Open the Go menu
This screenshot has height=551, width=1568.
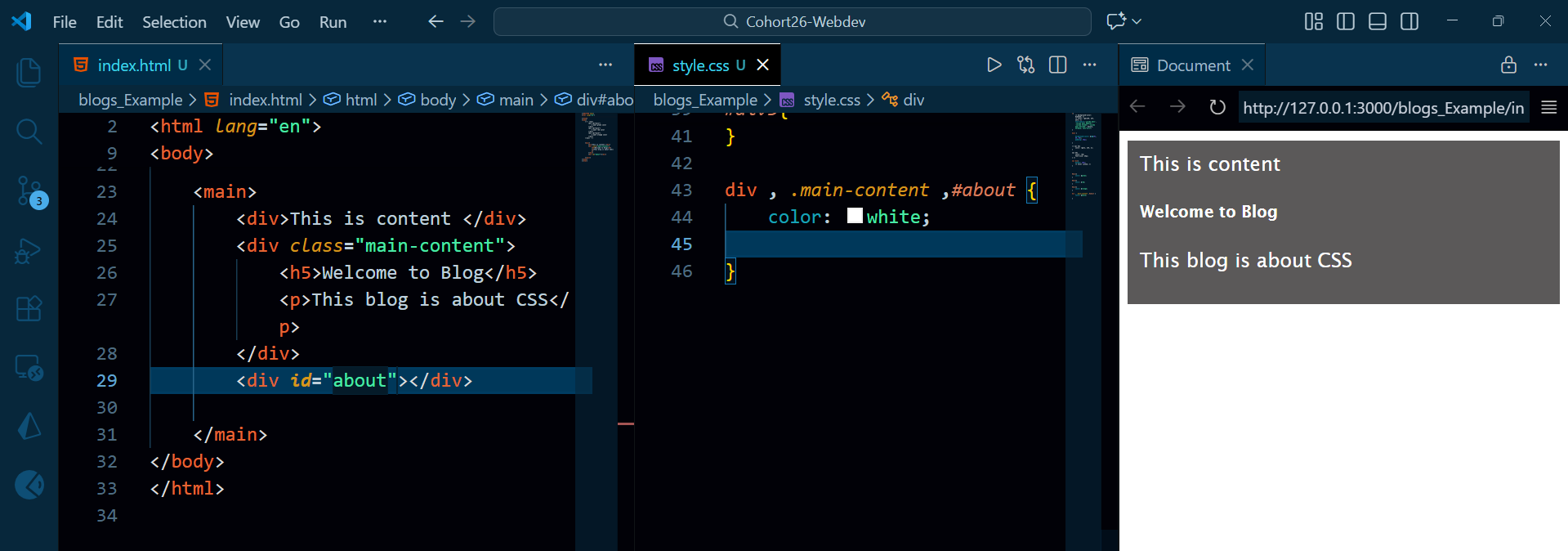click(289, 22)
